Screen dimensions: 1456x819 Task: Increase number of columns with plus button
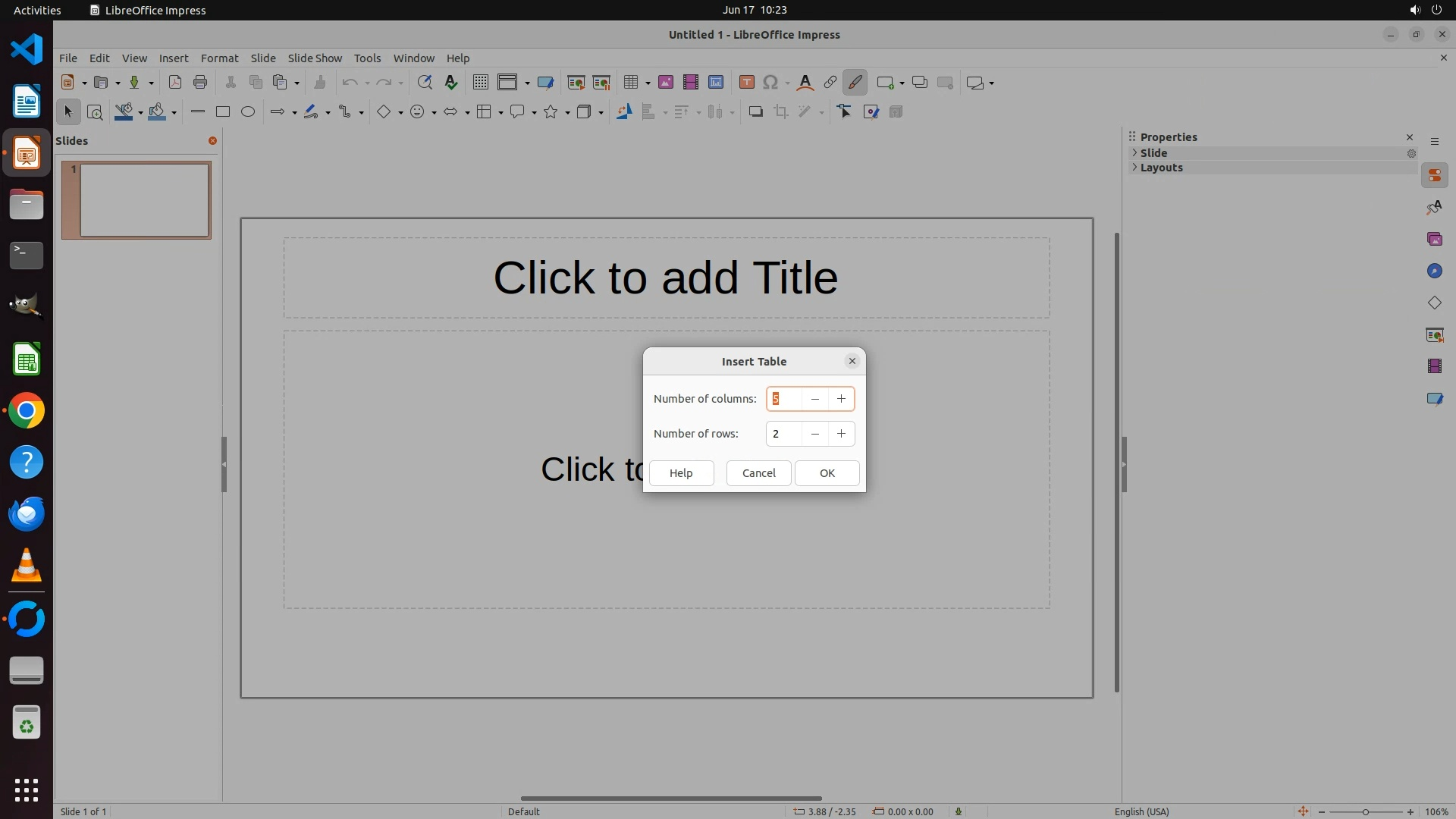[x=841, y=399]
